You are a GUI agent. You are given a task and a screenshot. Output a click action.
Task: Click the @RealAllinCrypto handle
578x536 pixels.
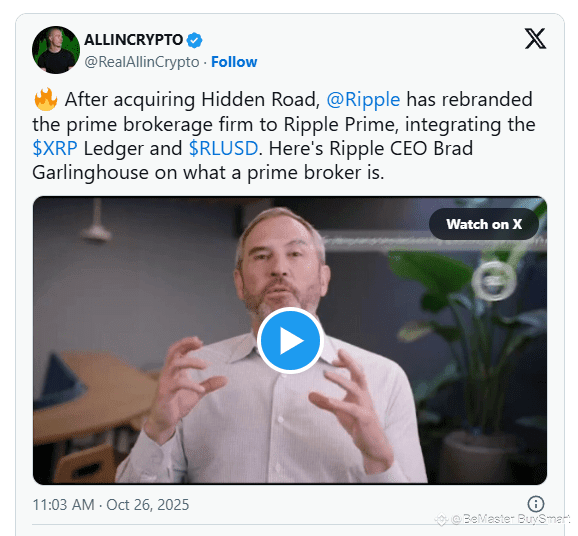(x=142, y=62)
